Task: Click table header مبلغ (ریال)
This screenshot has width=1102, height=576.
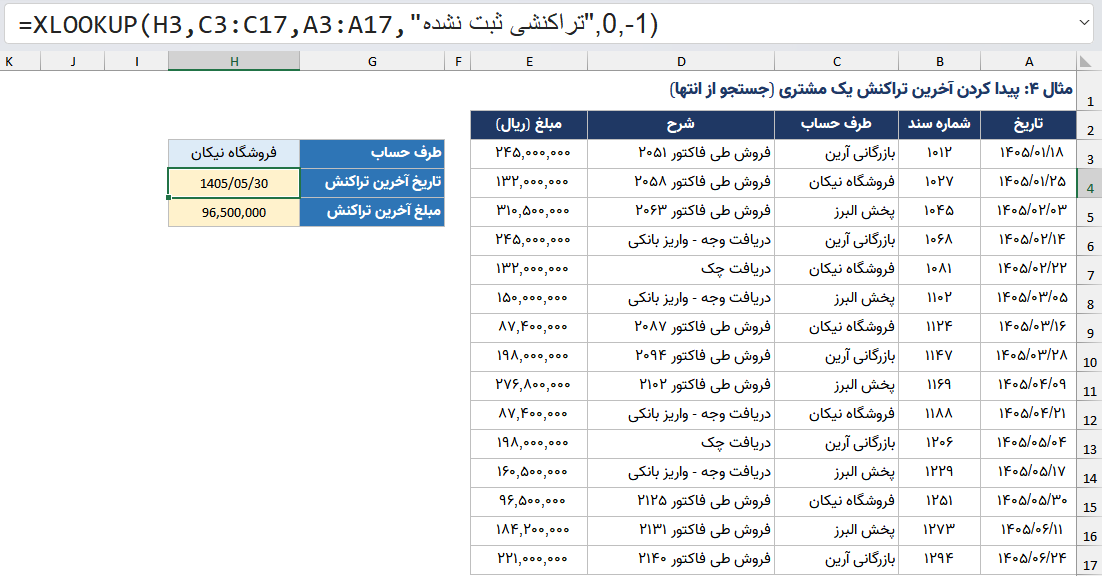Action: (x=529, y=124)
